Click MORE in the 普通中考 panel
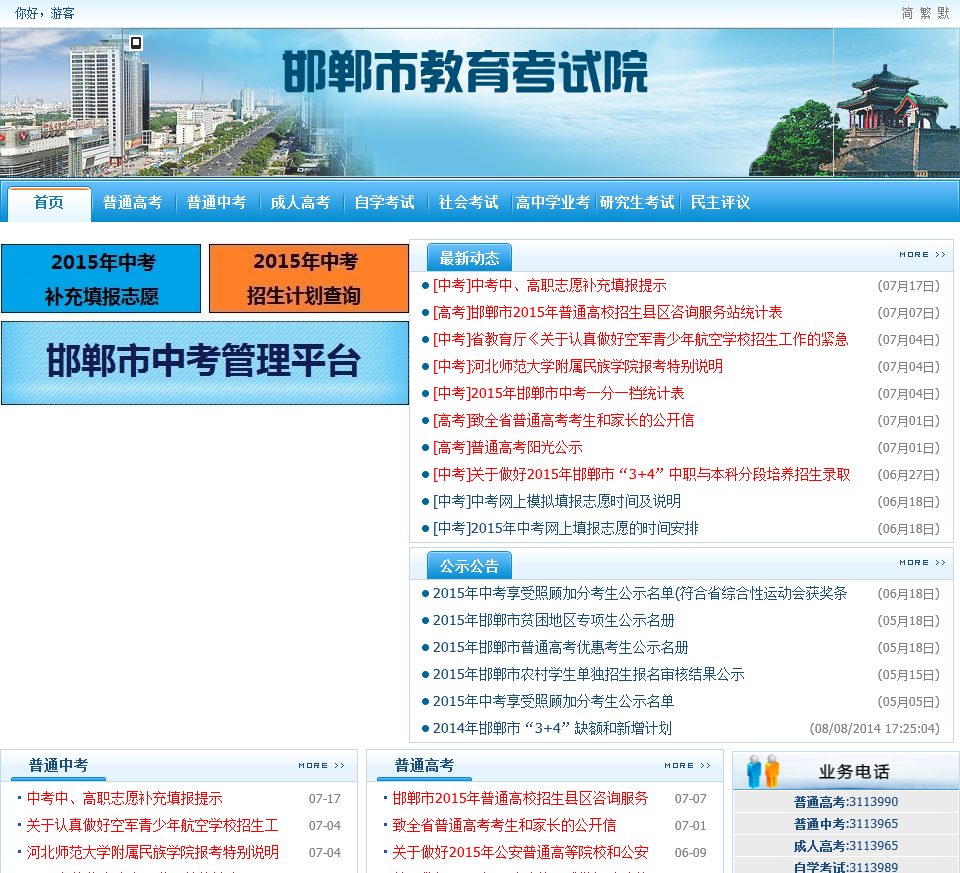Image resolution: width=960 pixels, height=873 pixels. [321, 766]
